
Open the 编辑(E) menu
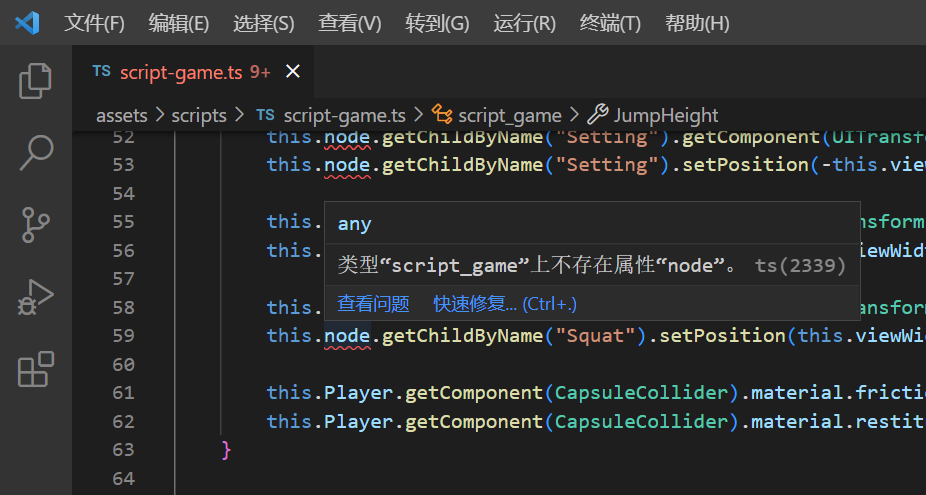(178, 23)
